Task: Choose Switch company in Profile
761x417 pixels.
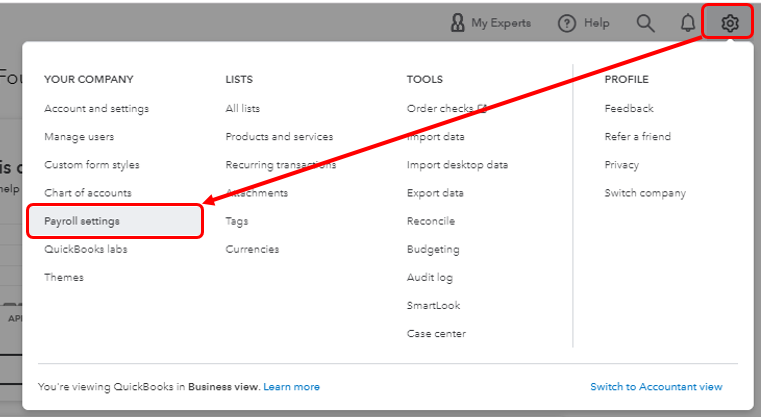Action: [645, 193]
